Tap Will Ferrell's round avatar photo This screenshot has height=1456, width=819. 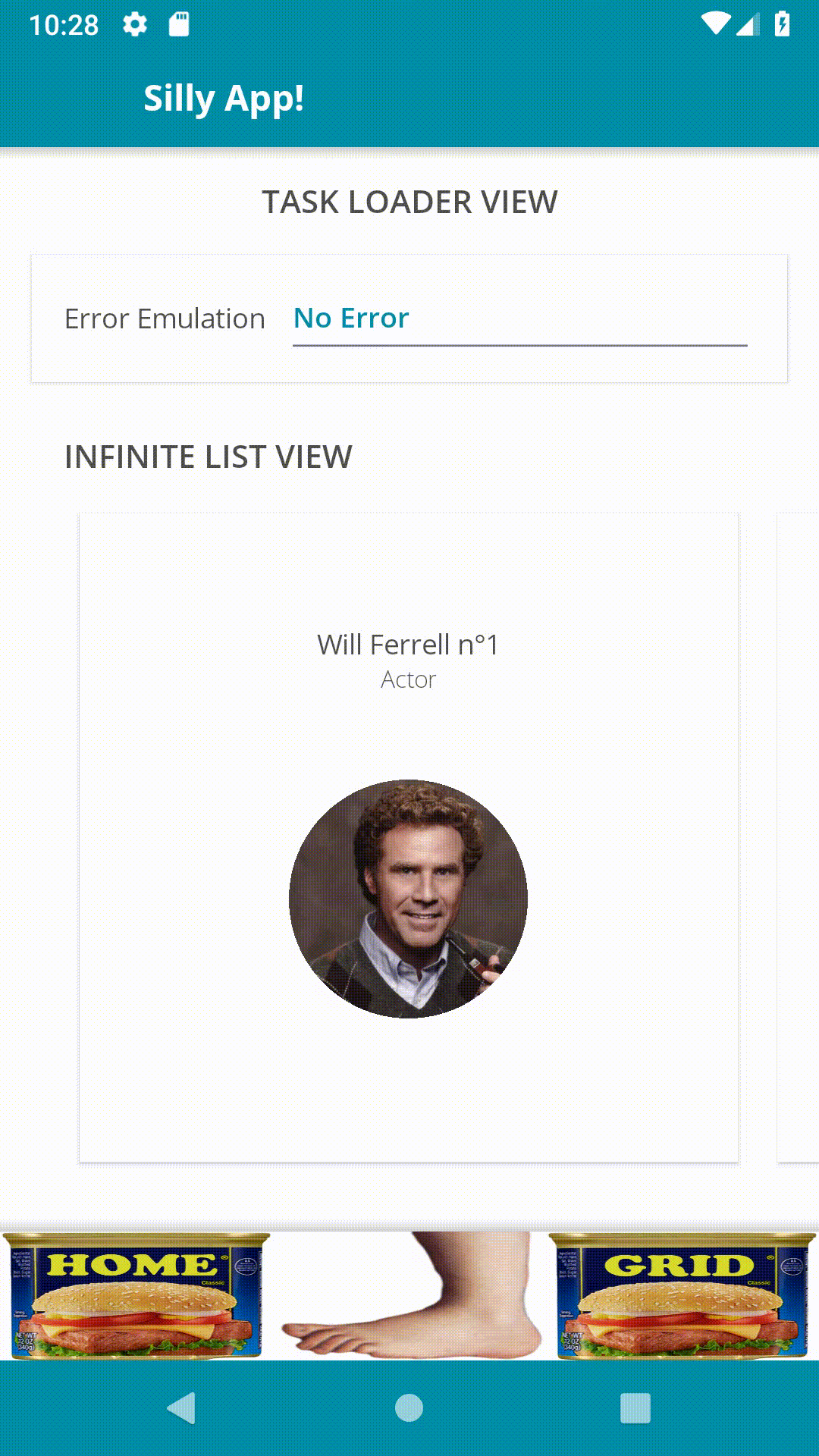point(409,899)
